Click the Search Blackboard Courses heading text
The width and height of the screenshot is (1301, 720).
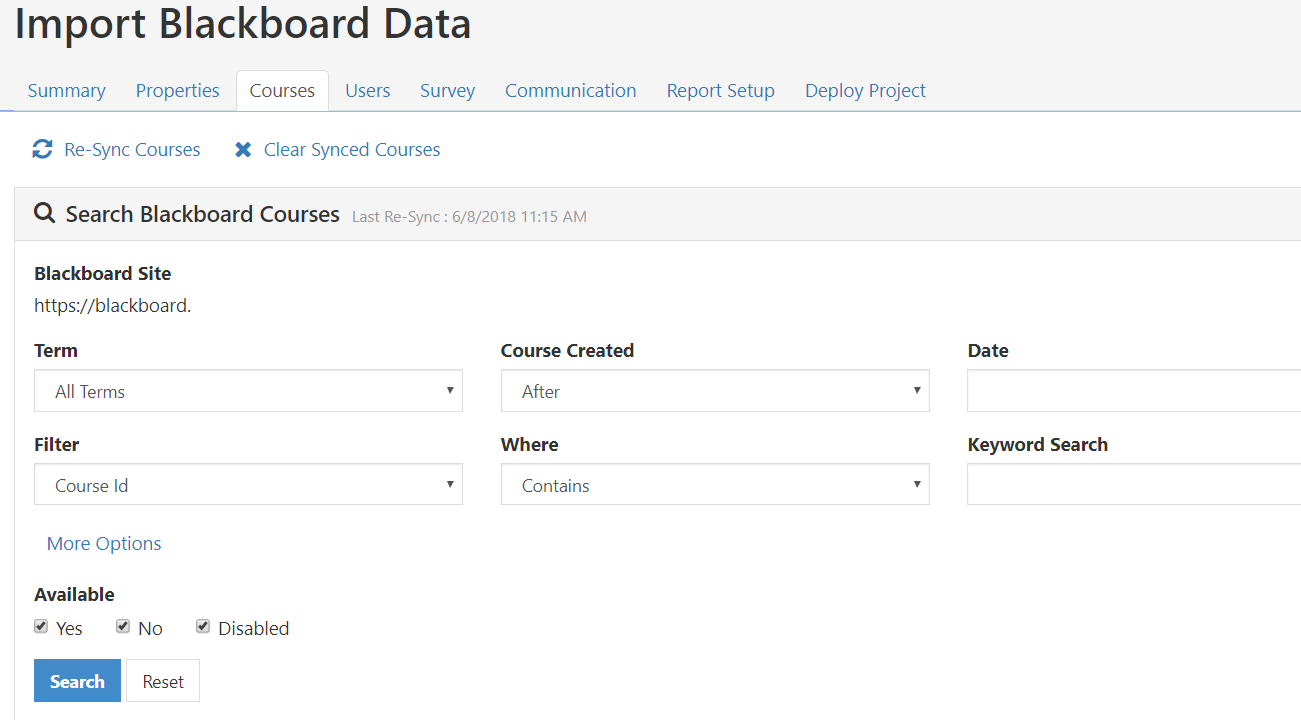(203, 214)
